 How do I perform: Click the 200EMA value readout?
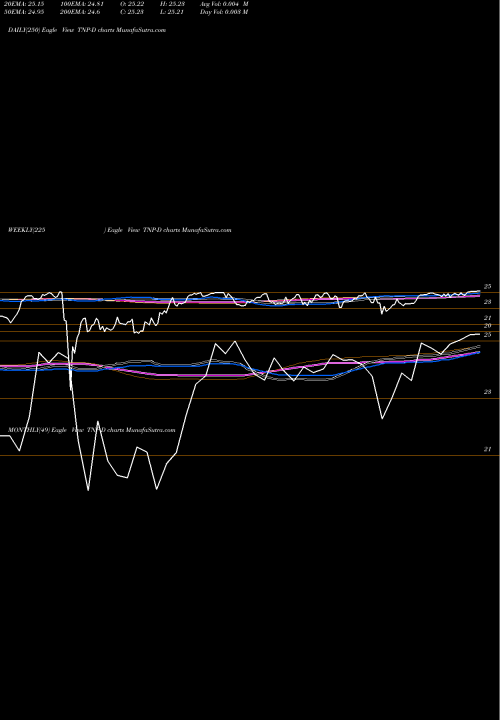coord(80,12)
